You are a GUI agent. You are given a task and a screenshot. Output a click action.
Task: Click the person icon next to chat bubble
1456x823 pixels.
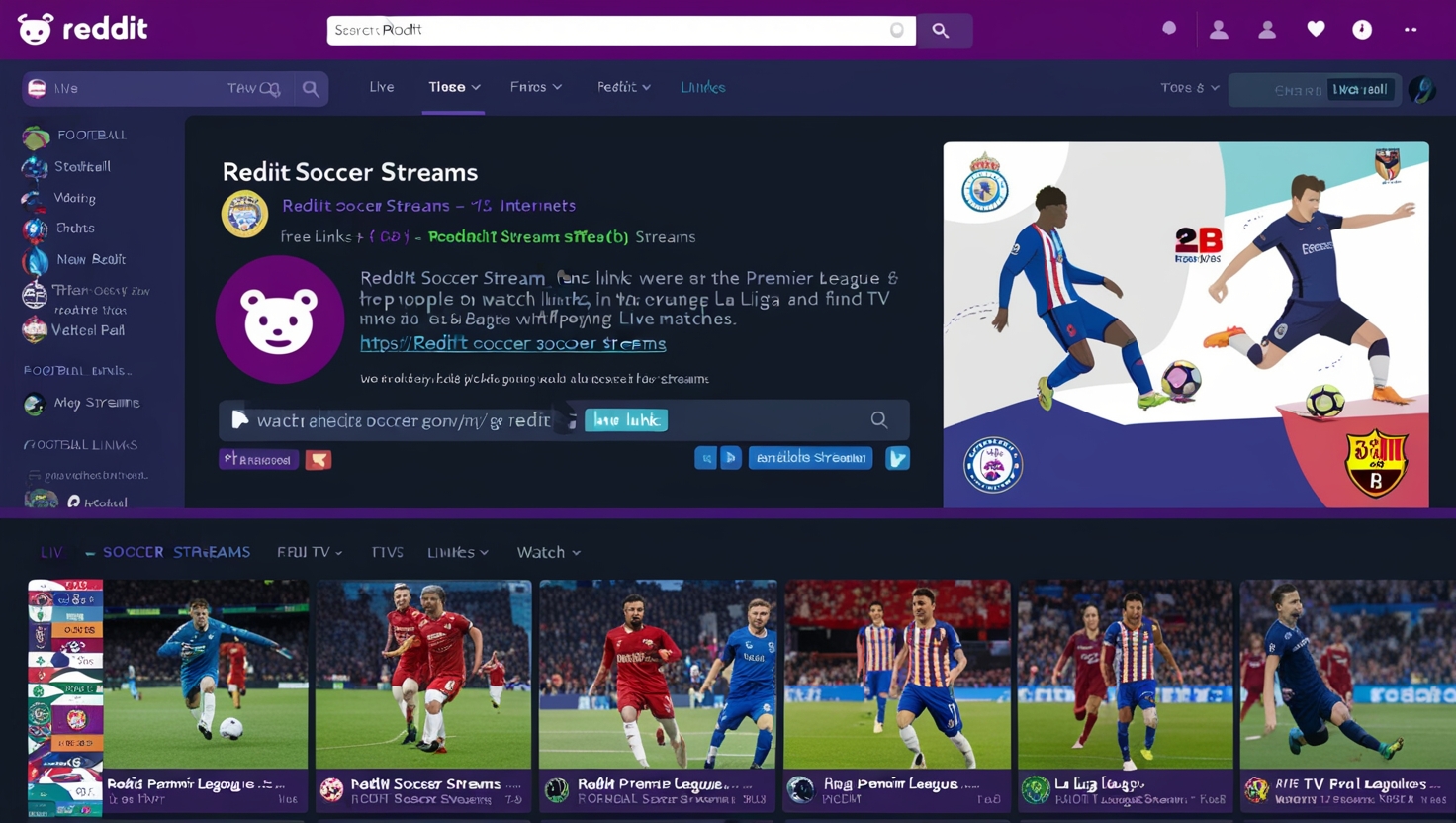click(x=1219, y=30)
